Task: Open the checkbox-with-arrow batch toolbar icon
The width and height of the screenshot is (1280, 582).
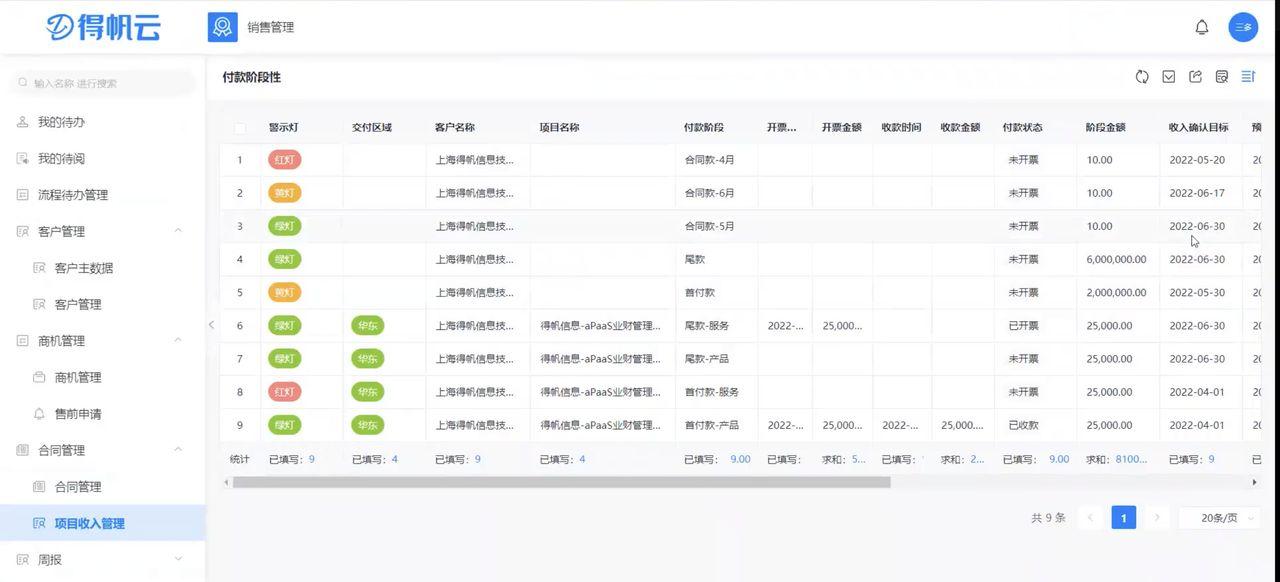Action: click(1168, 77)
